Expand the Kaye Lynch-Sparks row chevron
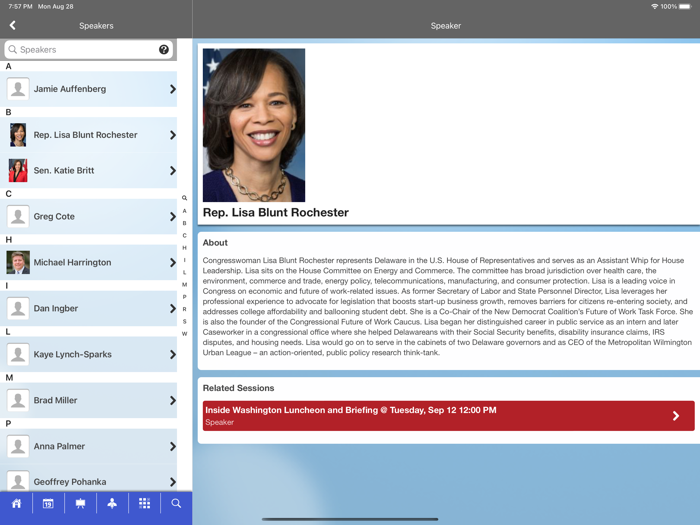This screenshot has width=700, height=525. (x=172, y=354)
